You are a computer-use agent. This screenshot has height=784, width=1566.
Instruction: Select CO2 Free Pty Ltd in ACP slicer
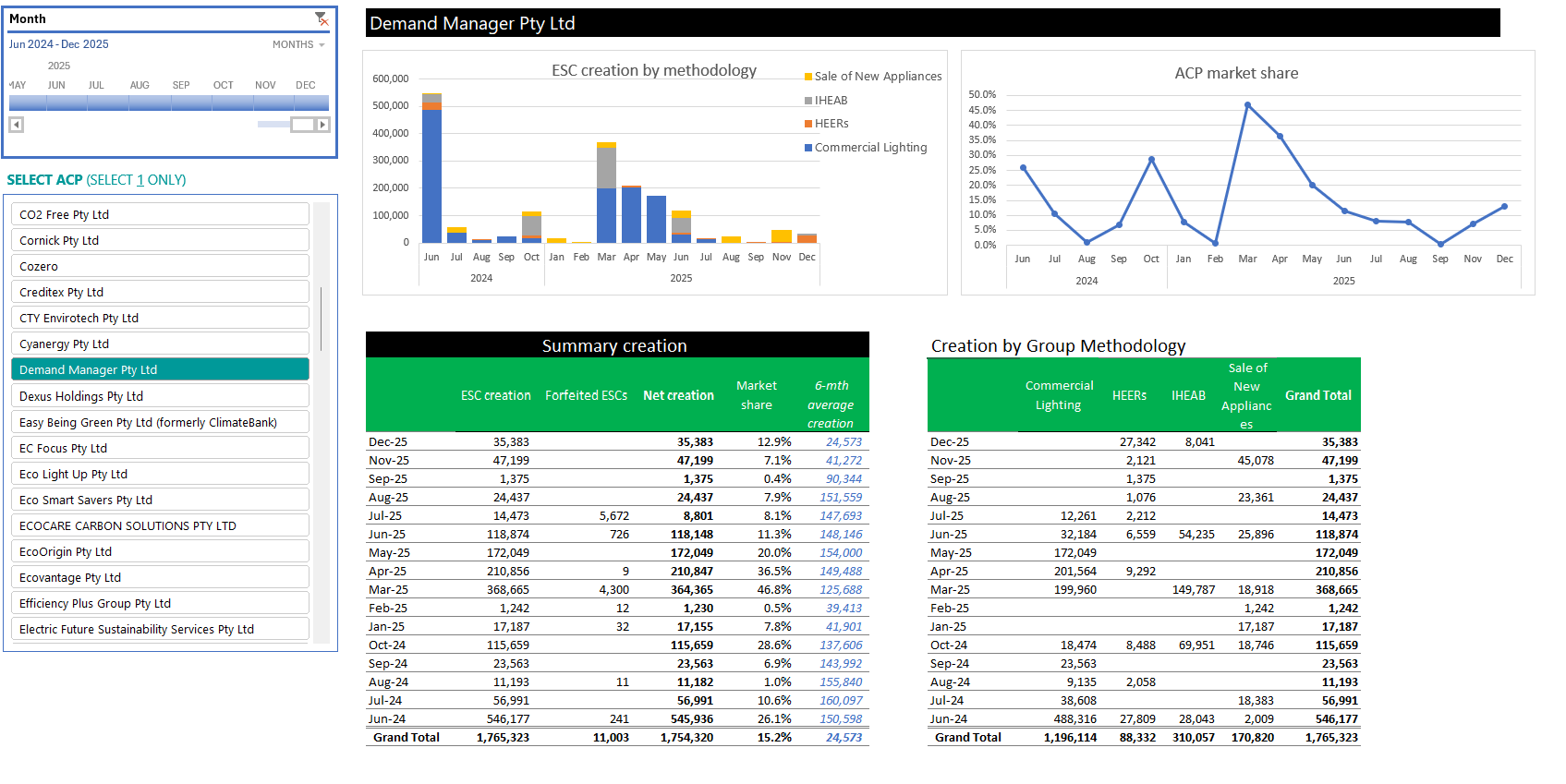(x=160, y=214)
